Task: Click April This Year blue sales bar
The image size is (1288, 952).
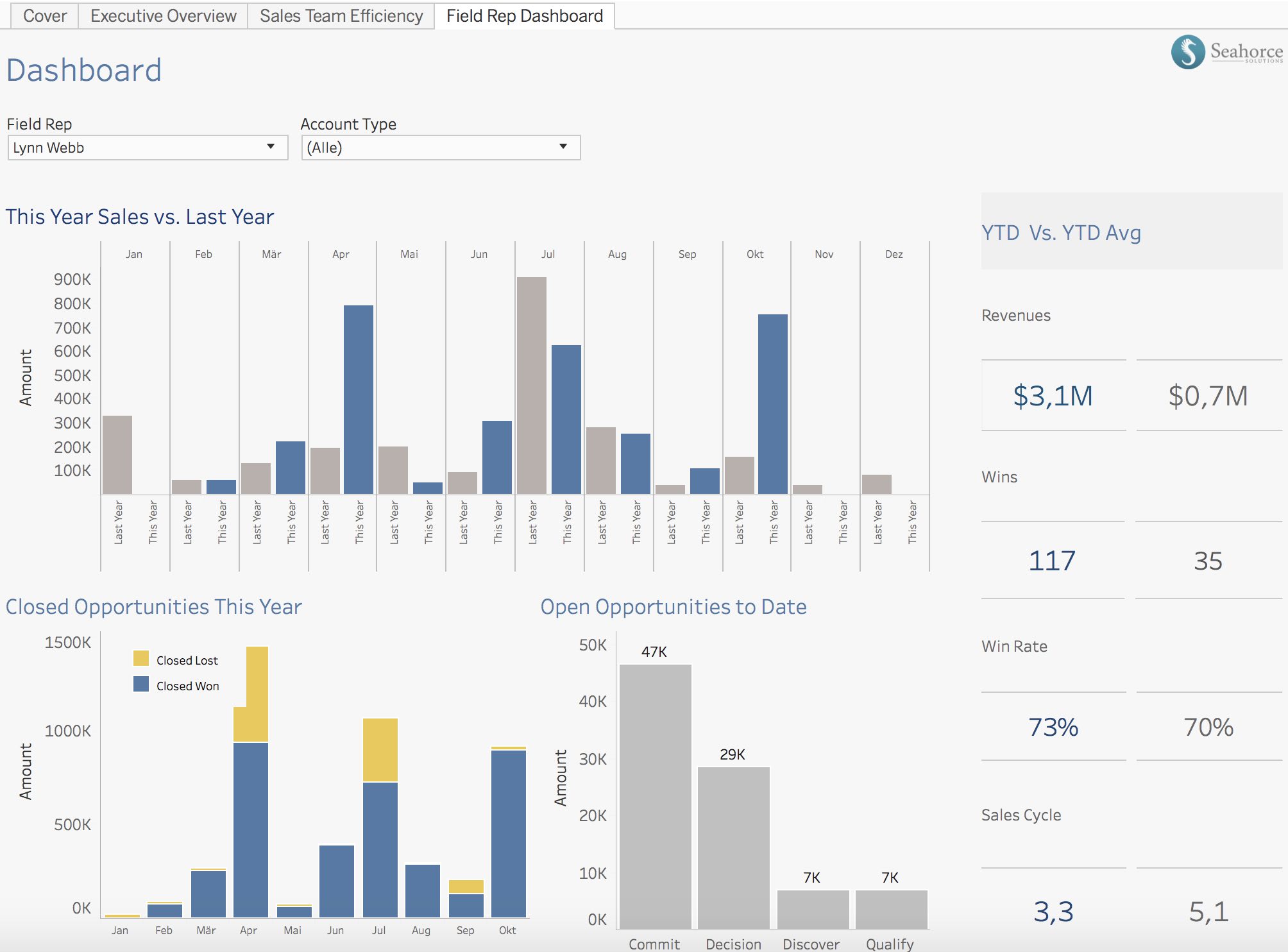Action: [x=359, y=399]
